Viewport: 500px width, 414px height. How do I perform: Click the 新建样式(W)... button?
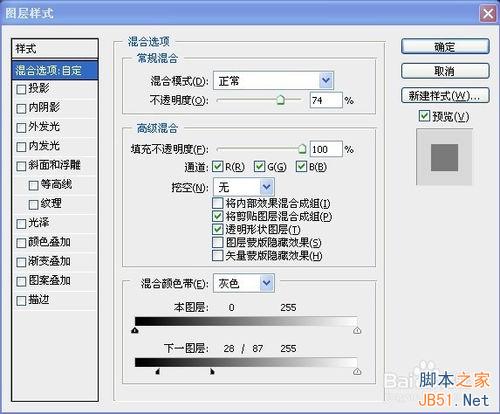tap(445, 96)
